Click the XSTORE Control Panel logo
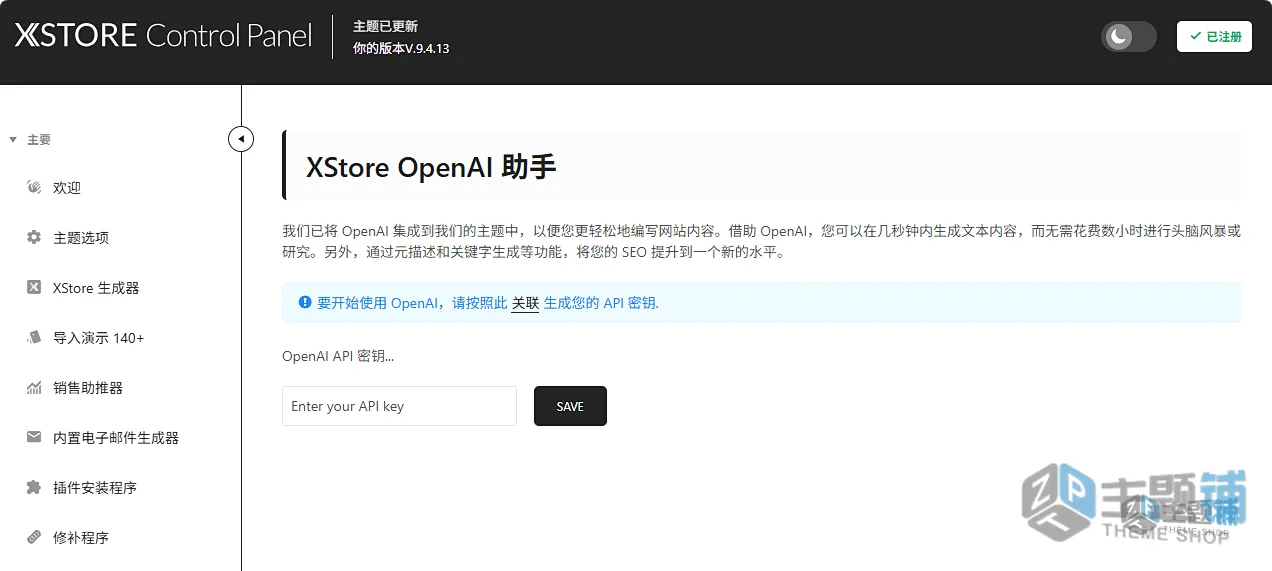Viewport: 1272px width, 571px height. [164, 35]
